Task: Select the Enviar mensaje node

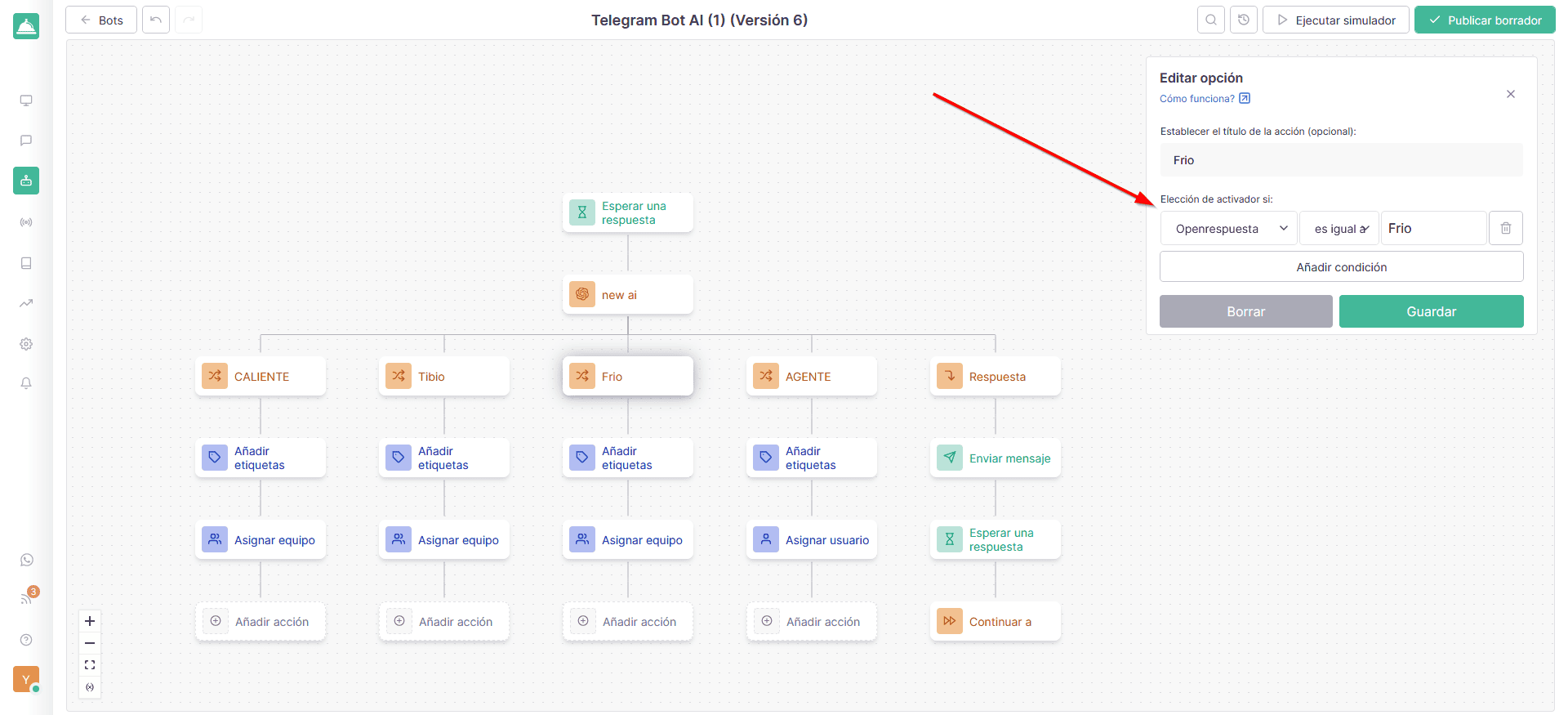Action: pyautogui.click(x=996, y=458)
